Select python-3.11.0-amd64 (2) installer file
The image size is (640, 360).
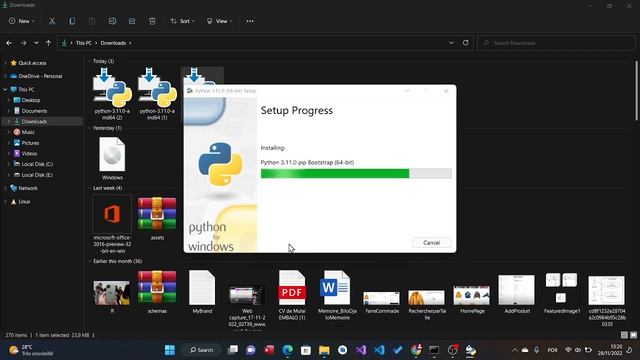pyautogui.click(x=112, y=94)
